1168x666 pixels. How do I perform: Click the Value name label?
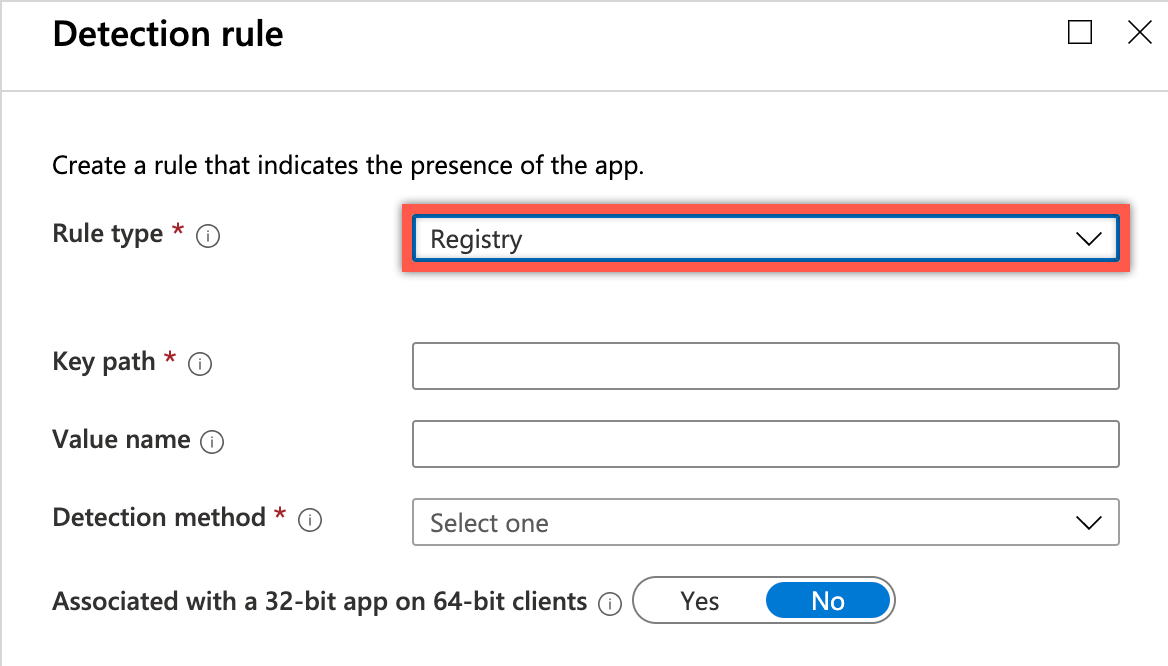click(x=121, y=440)
